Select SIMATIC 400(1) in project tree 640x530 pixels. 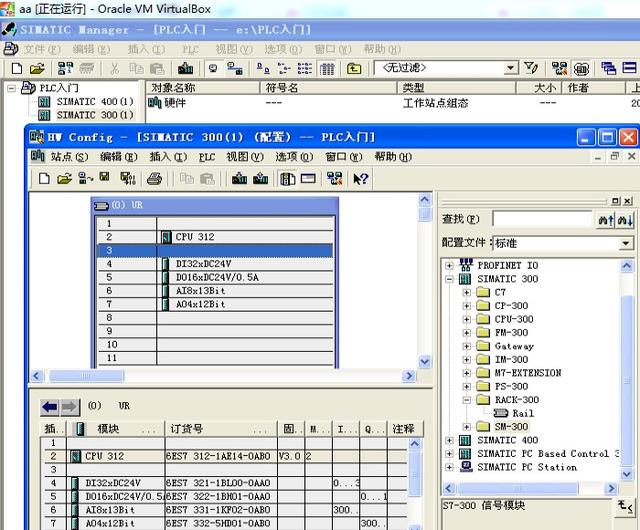[x=95, y=102]
